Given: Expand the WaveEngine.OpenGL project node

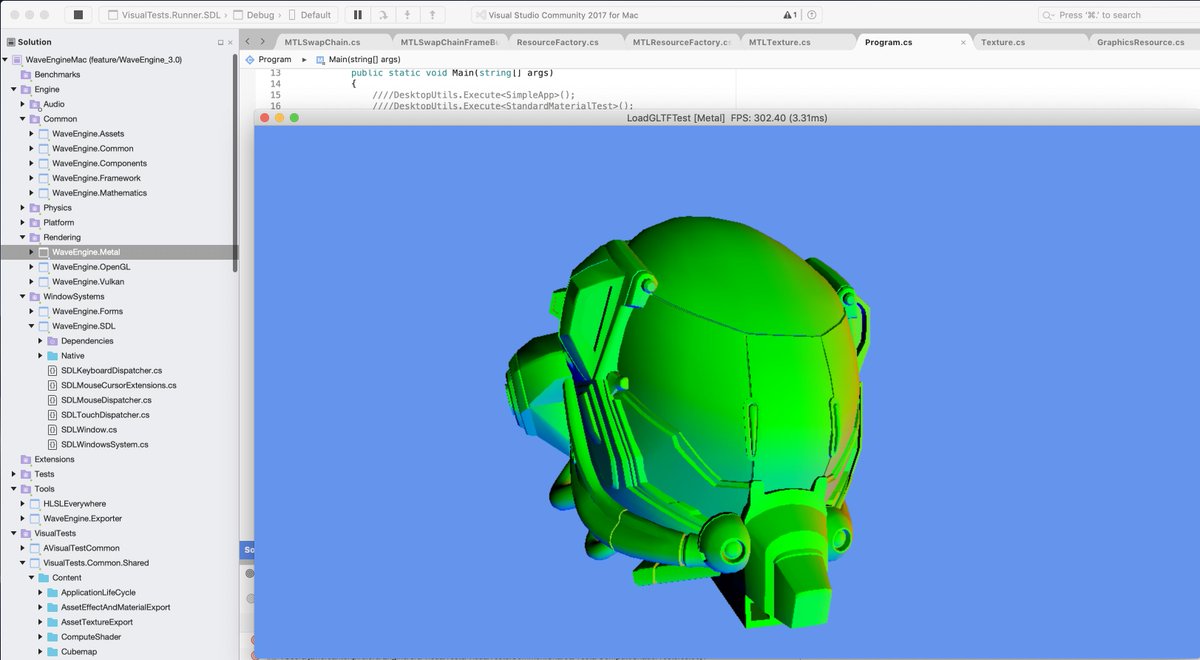Looking at the screenshot, I should click(30, 266).
